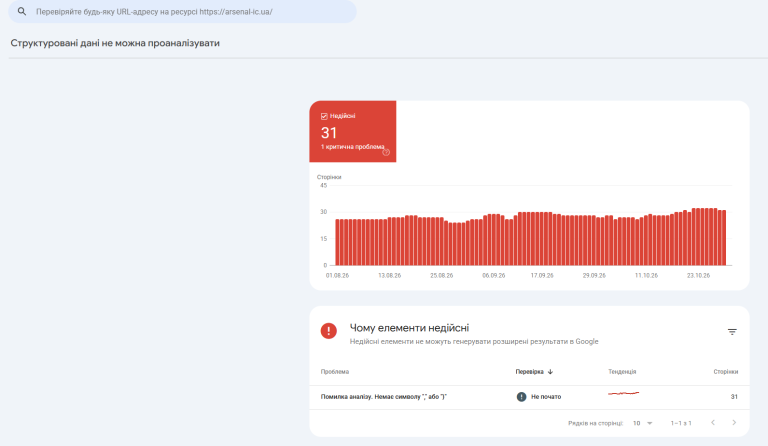This screenshot has height=446, width=768.
Task: Click the Чому елементи недійсні heading
Action: pyautogui.click(x=409, y=328)
